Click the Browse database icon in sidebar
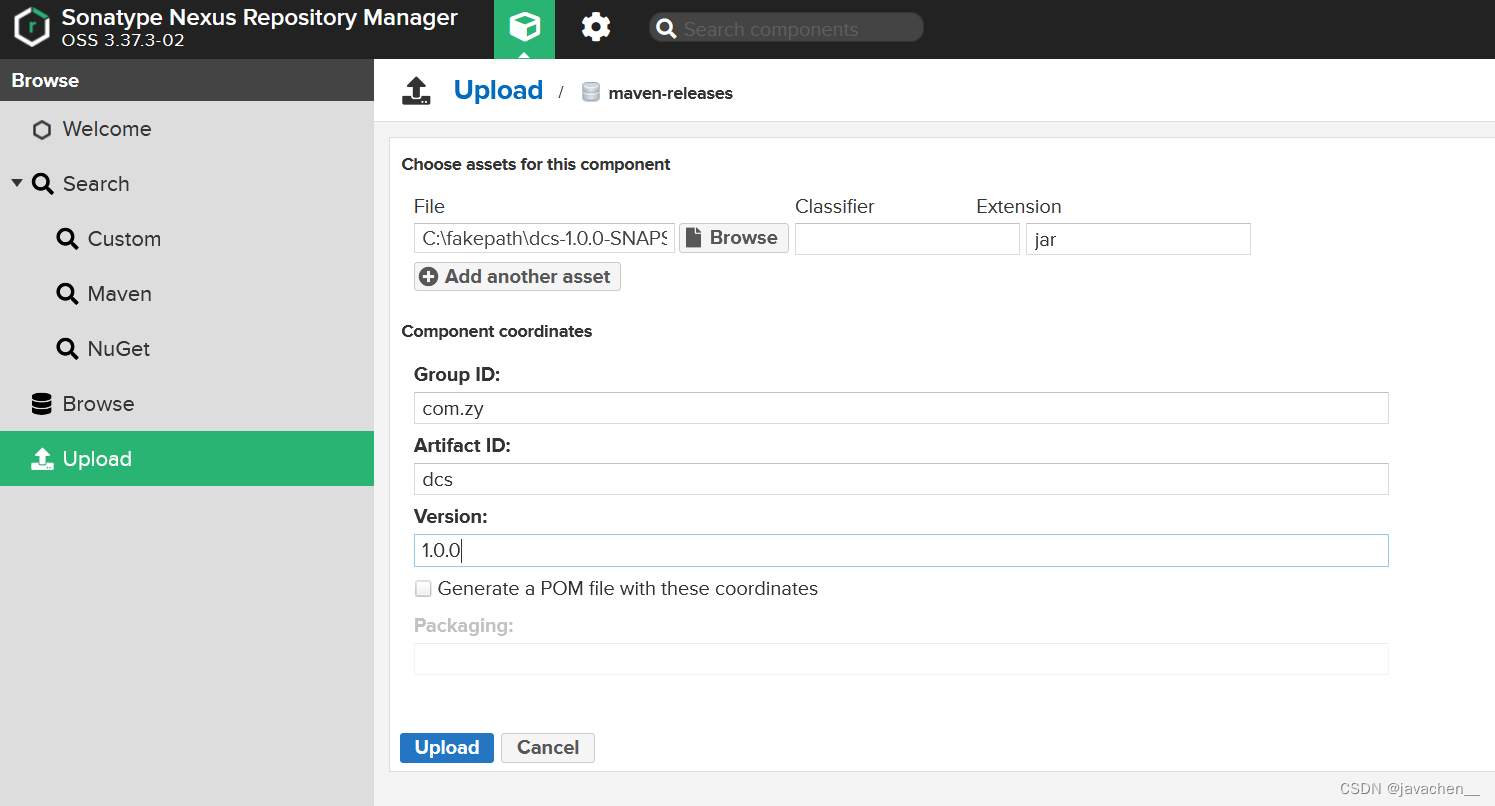 tap(41, 404)
